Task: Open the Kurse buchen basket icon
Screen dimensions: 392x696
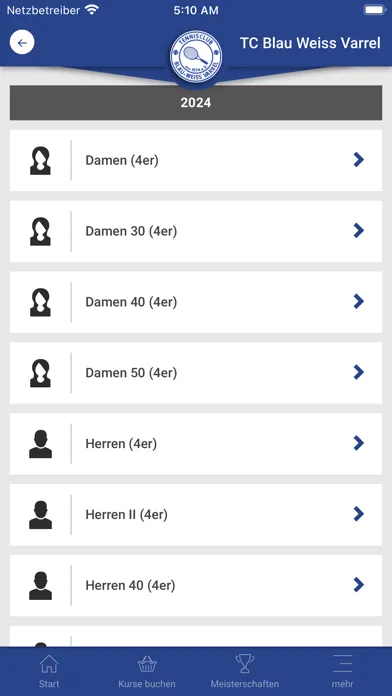Action: coord(147,664)
